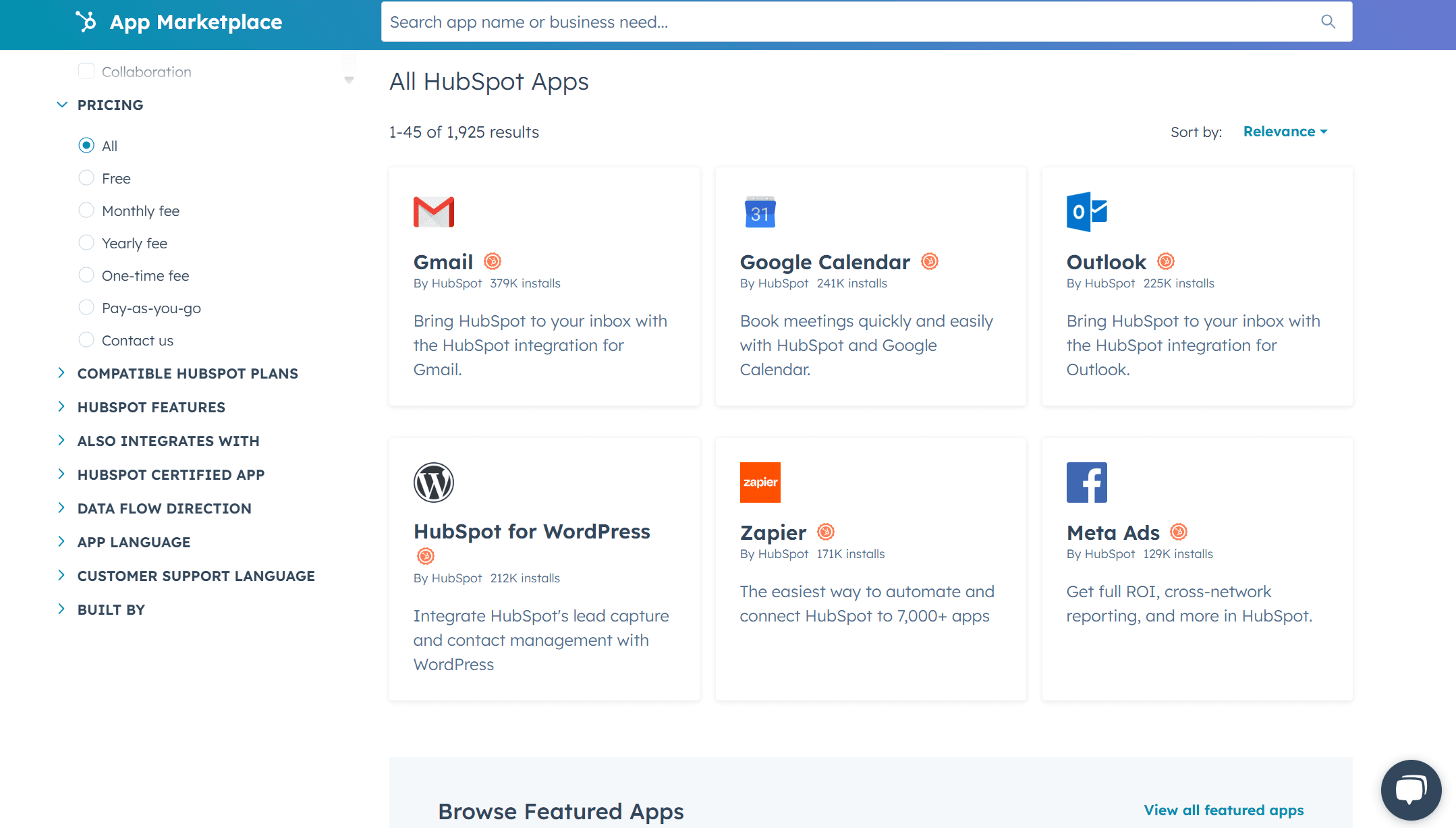The height and width of the screenshot is (828, 1456).
Task: Expand Built By filter
Action: coord(101,609)
